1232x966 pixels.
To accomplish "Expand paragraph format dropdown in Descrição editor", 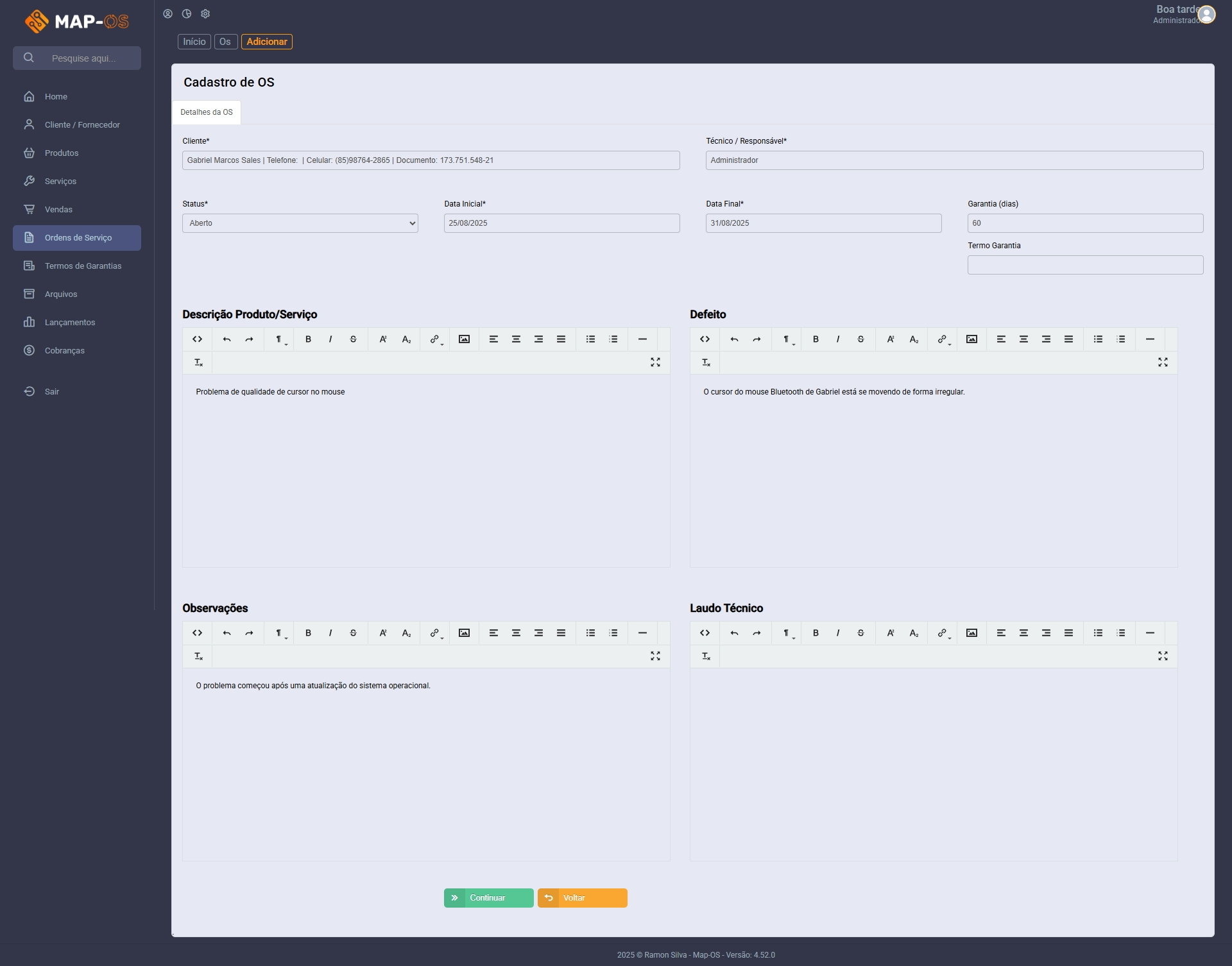I will pos(280,339).
